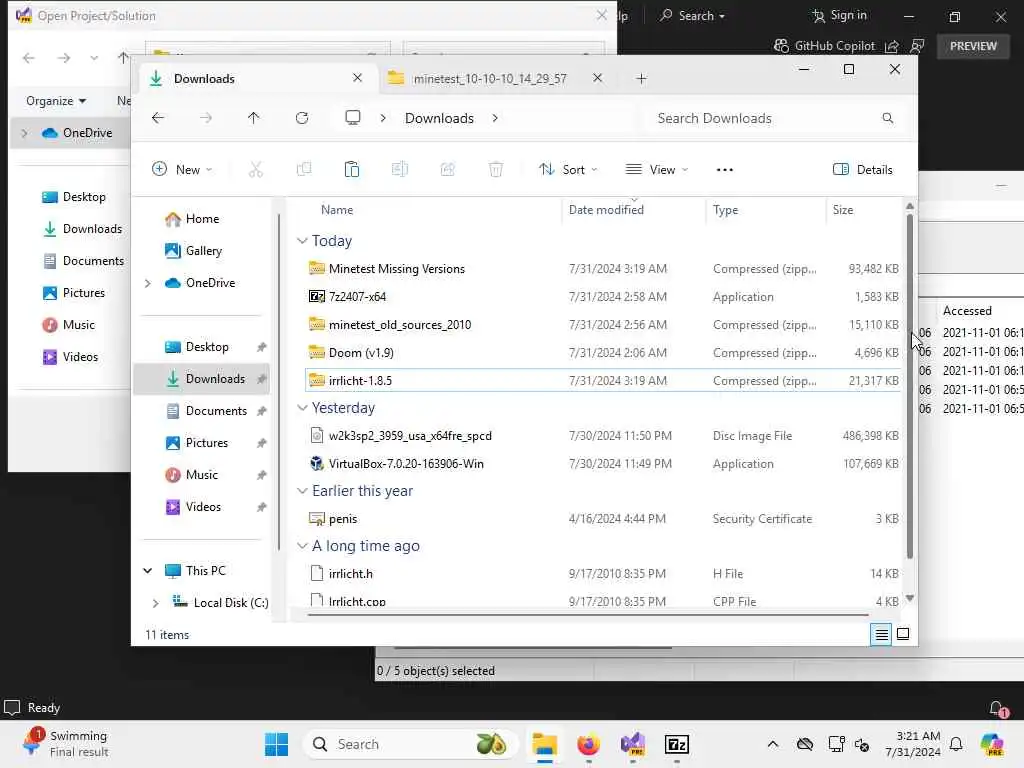Click the horizontal scrollbar in file list
1024x768 pixels.
(x=588, y=615)
